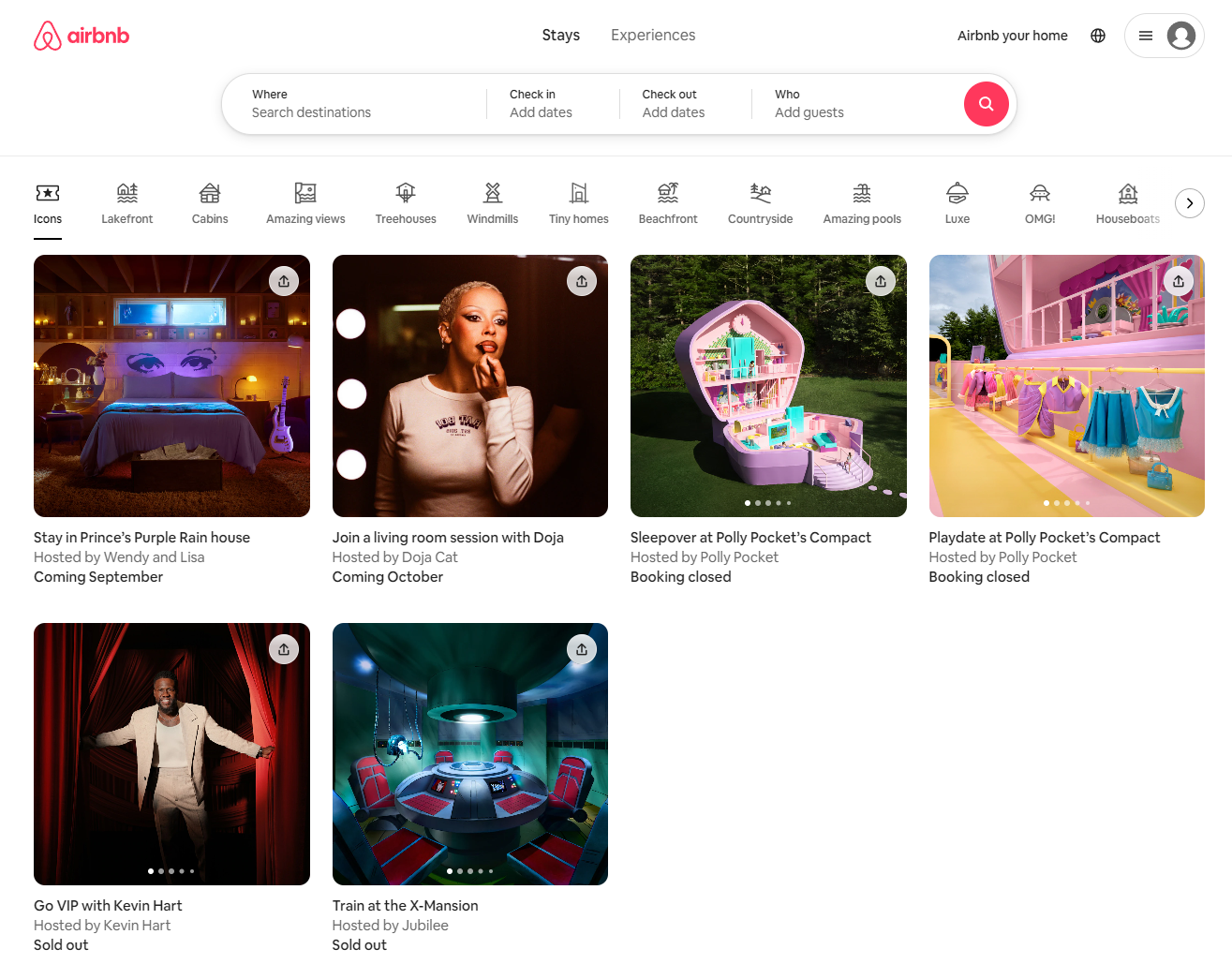Select the Windmills category
Image resolution: width=1232 pixels, height=964 pixels.
[x=493, y=204]
